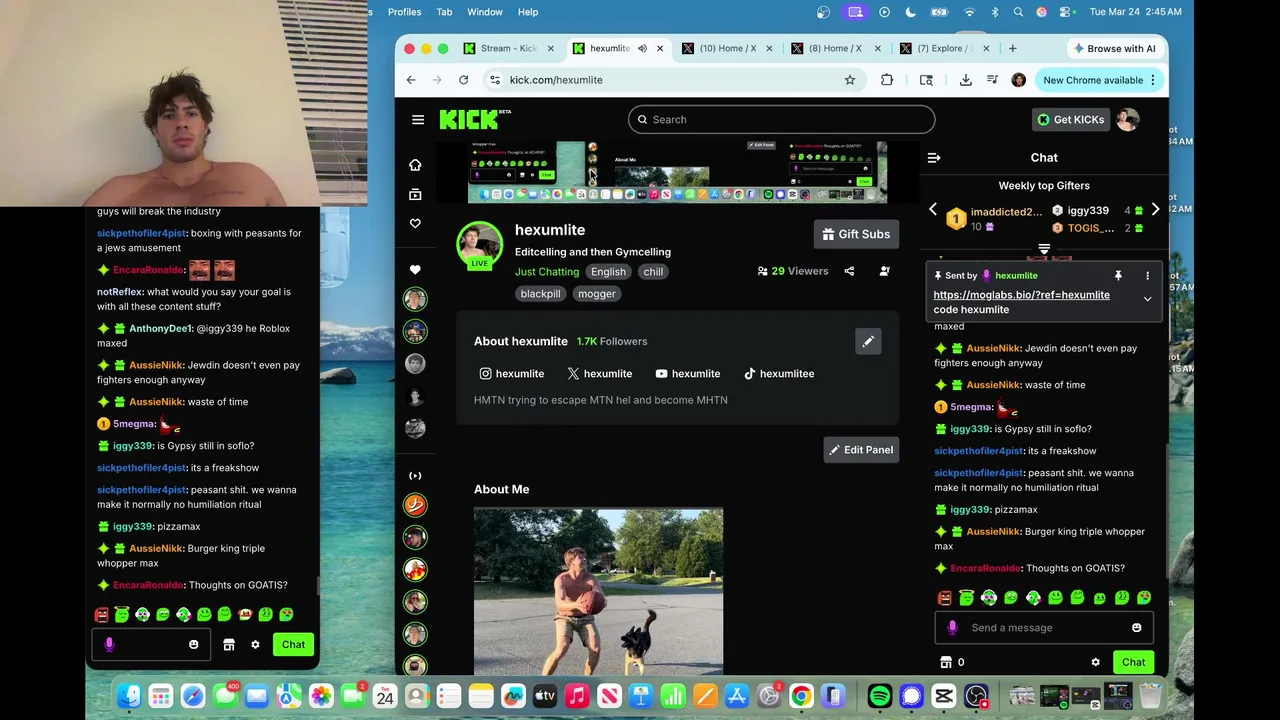1280x720 pixels.
Task: Open chat settings gear in Kick chat
Action: click(x=1095, y=662)
